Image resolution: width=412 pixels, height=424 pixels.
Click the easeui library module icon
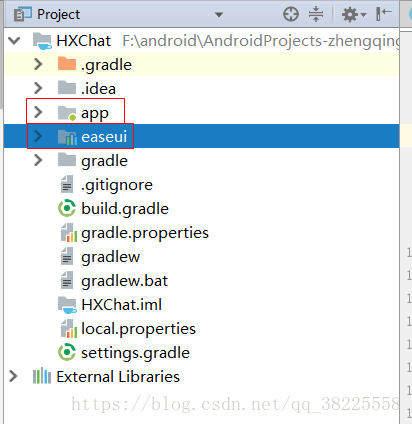(67, 137)
